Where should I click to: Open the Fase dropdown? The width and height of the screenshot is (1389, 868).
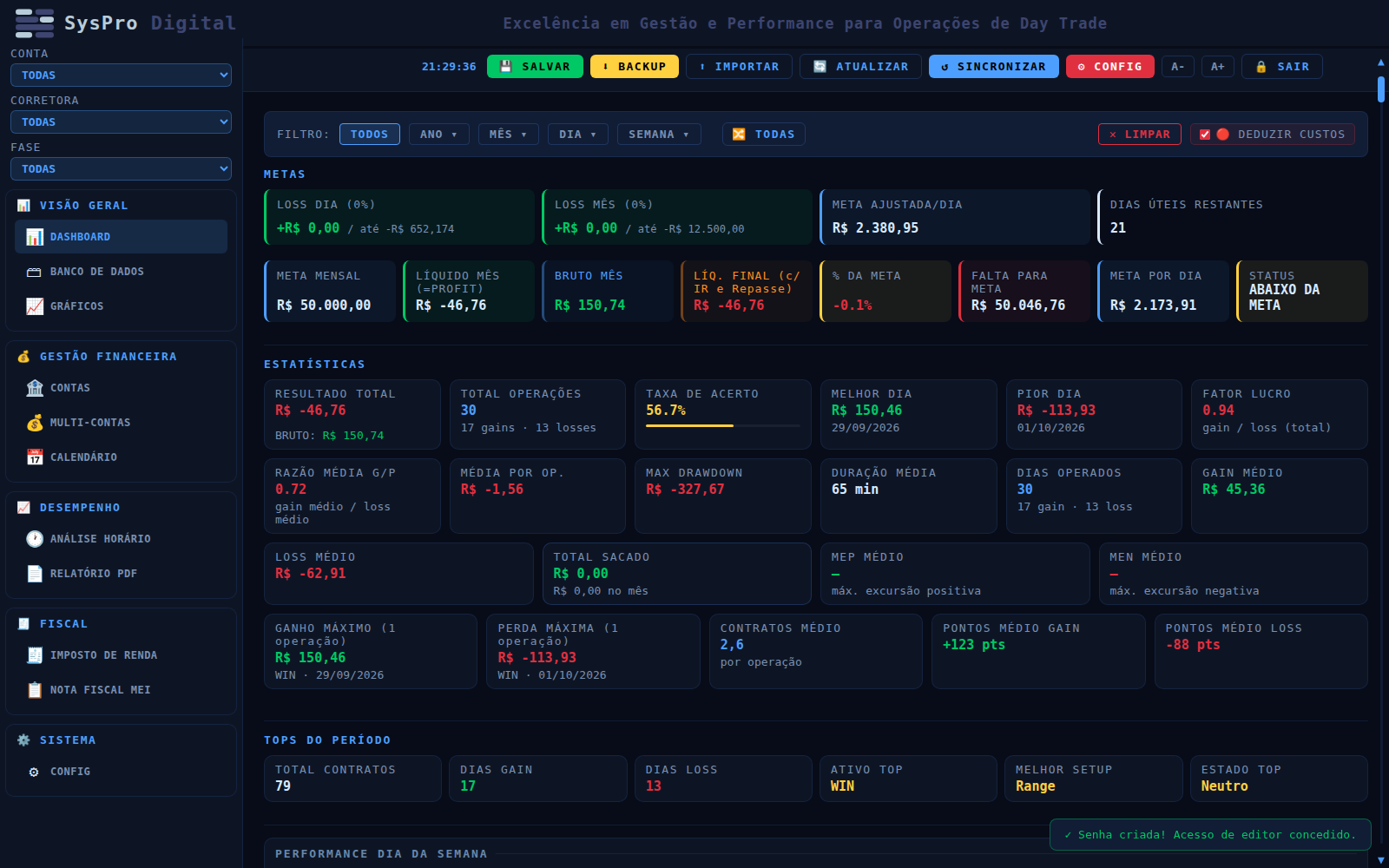tap(121, 169)
